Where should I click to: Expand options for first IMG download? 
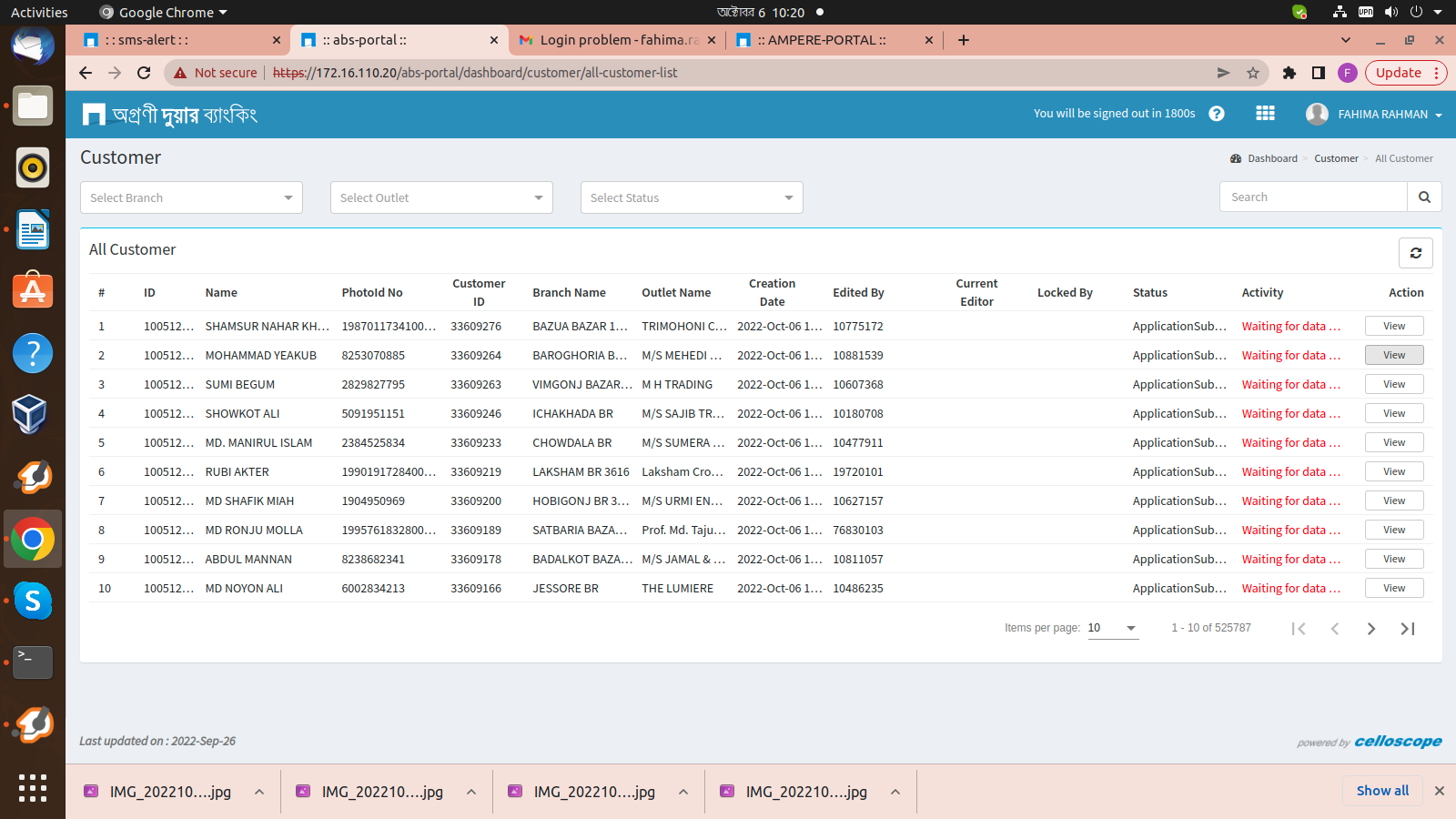click(x=259, y=792)
